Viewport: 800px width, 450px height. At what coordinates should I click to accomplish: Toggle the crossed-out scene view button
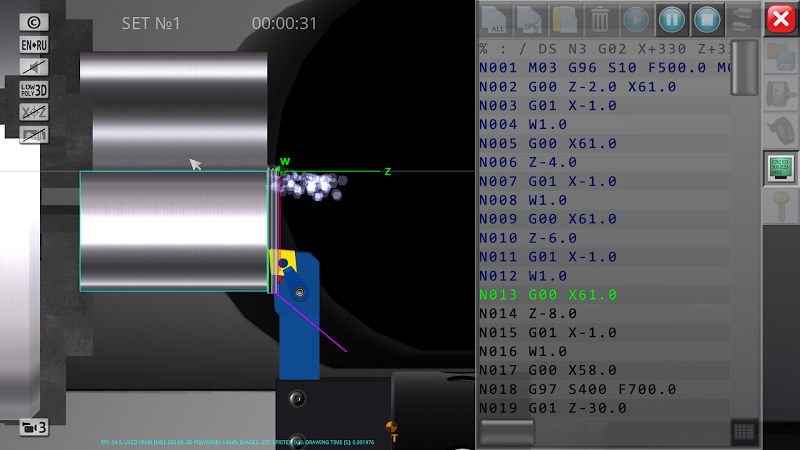(34, 135)
